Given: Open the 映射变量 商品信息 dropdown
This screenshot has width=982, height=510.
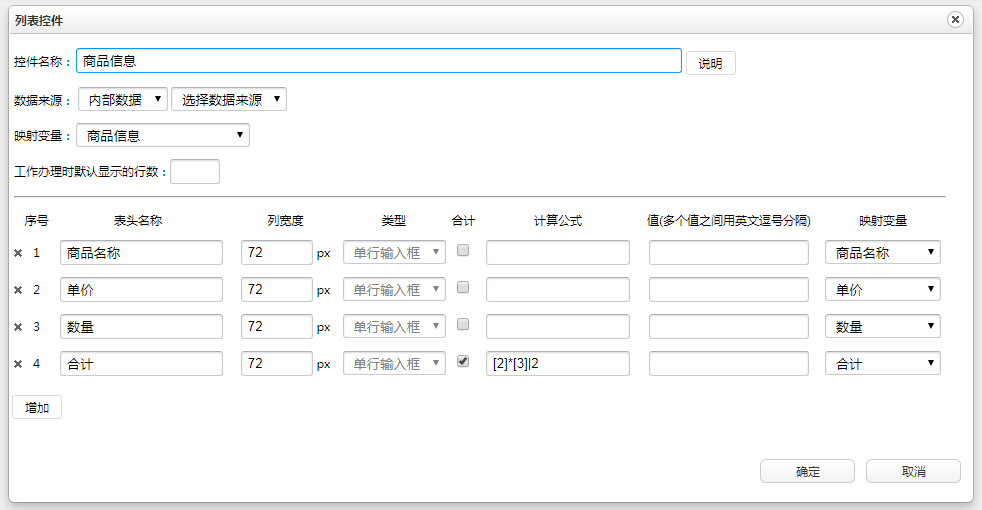Looking at the screenshot, I should (x=163, y=135).
